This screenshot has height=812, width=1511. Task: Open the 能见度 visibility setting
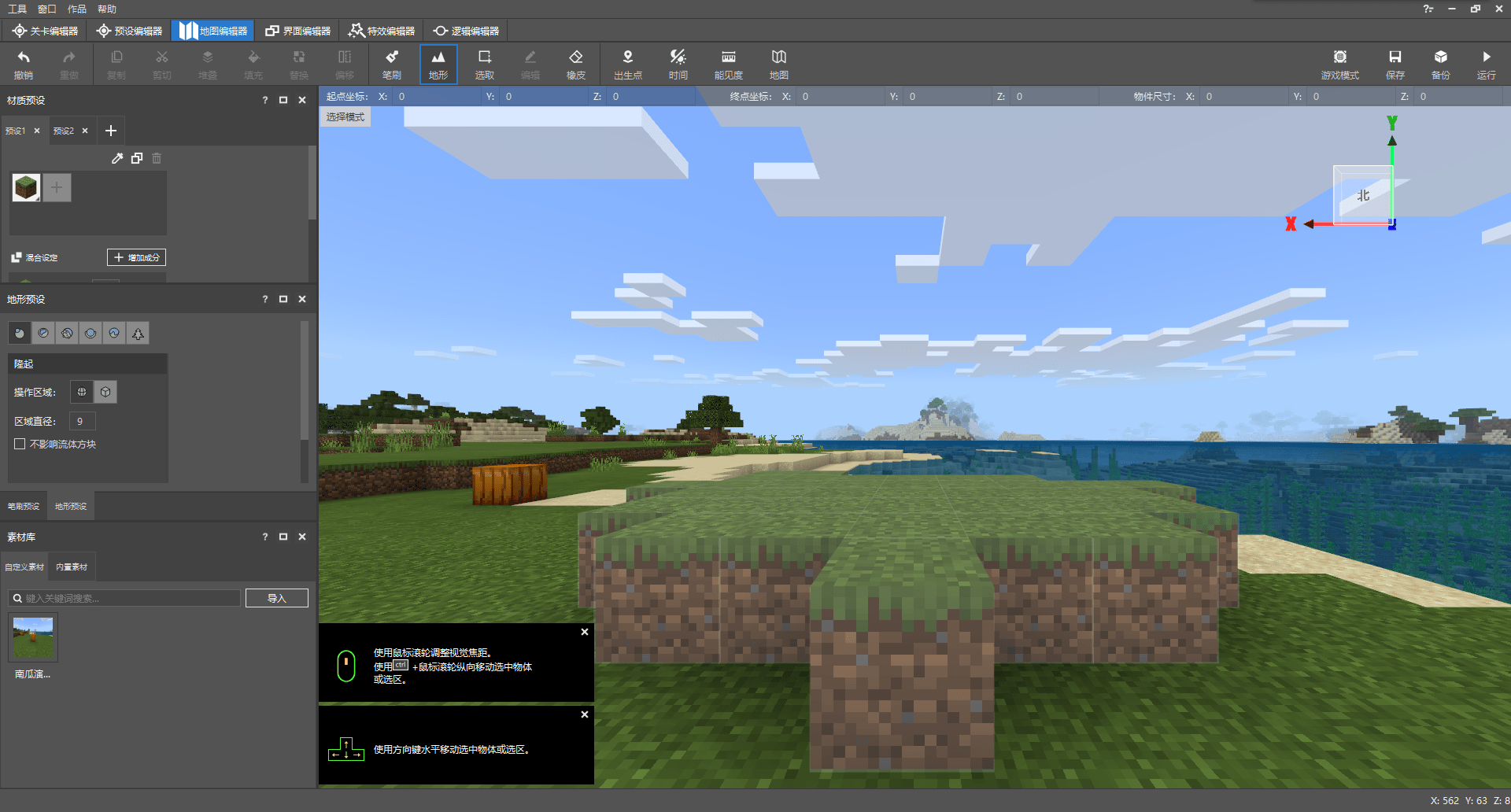point(729,64)
